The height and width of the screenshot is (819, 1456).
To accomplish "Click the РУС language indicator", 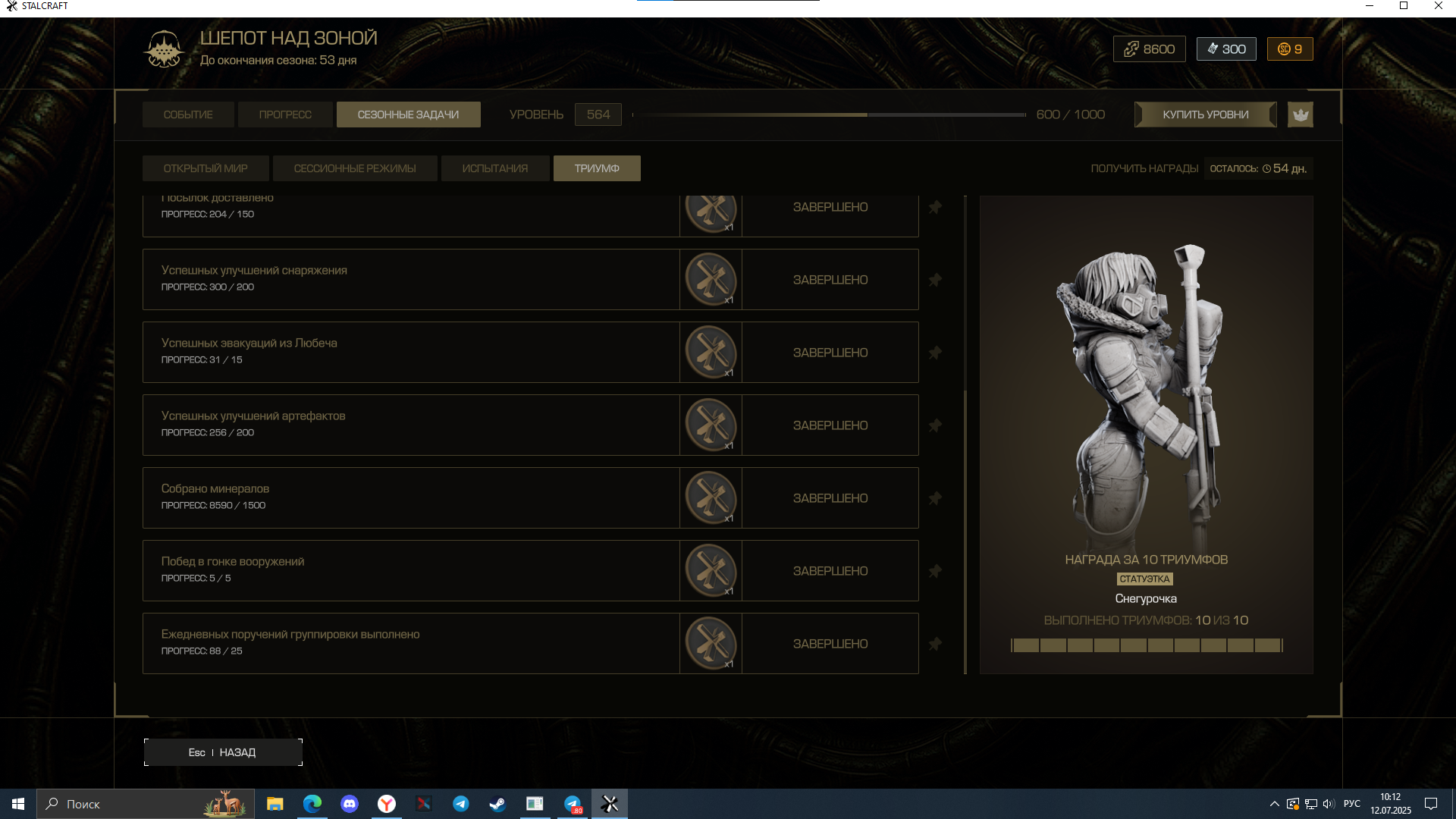I will pyautogui.click(x=1352, y=804).
